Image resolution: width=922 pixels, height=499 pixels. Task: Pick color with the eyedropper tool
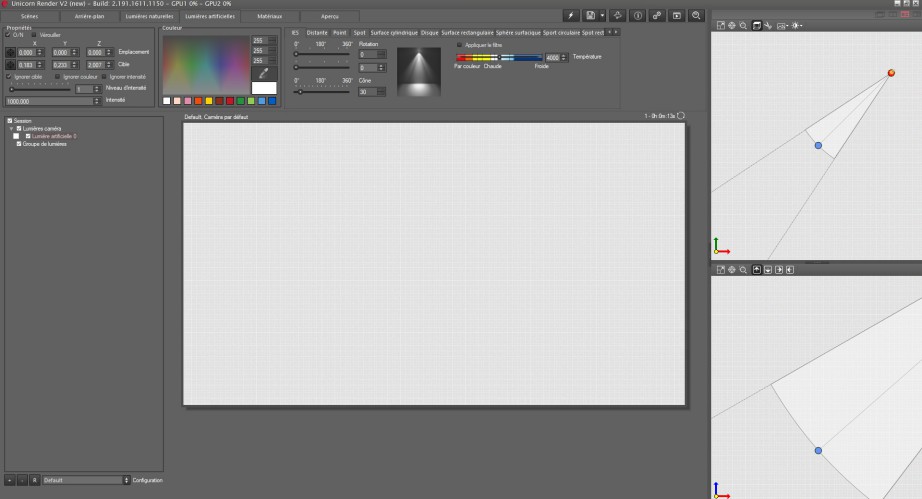(x=264, y=73)
